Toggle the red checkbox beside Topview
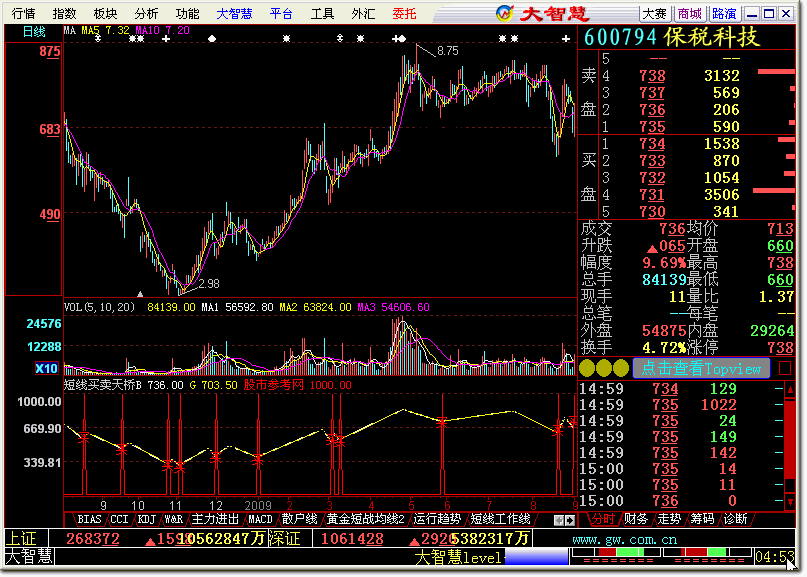 point(785,369)
